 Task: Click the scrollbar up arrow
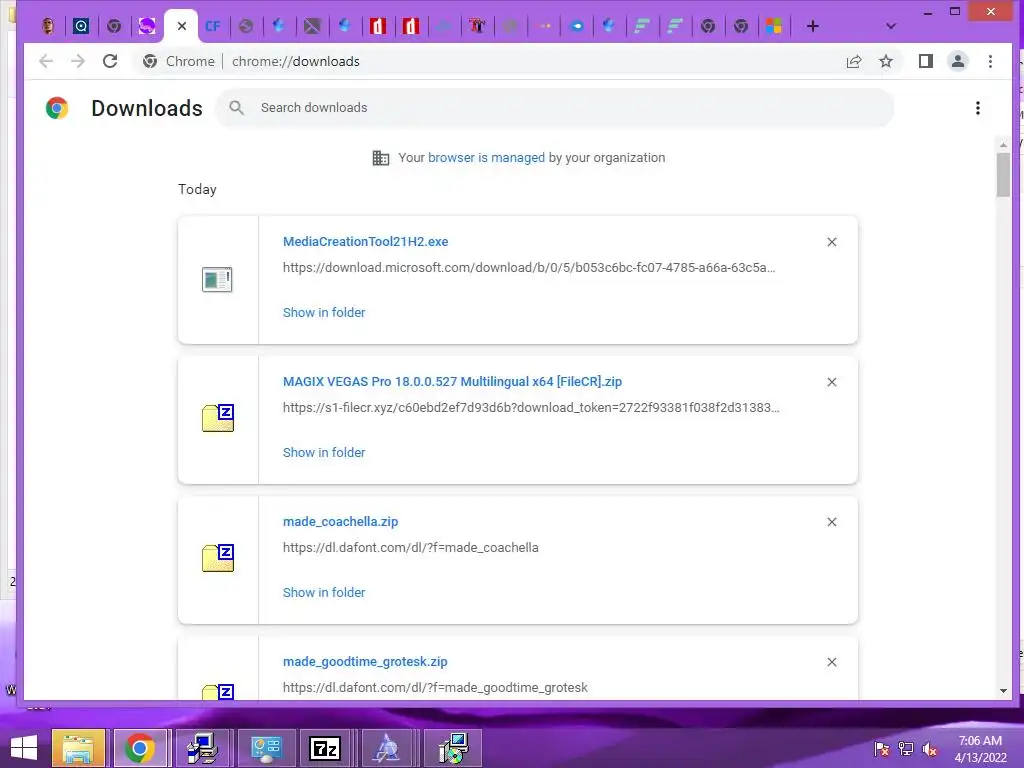1003,145
